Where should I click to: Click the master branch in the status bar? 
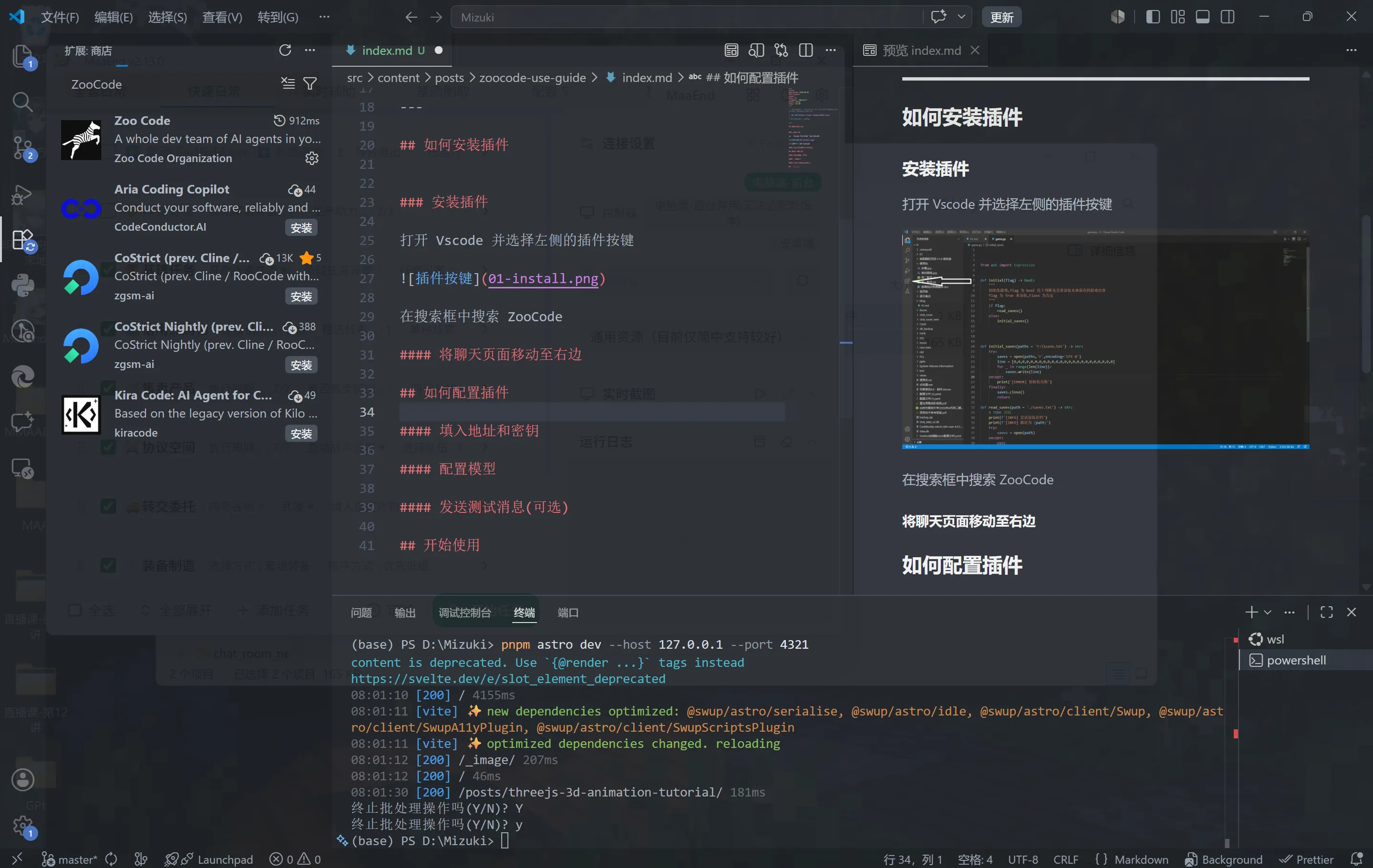pyautogui.click(x=70, y=859)
